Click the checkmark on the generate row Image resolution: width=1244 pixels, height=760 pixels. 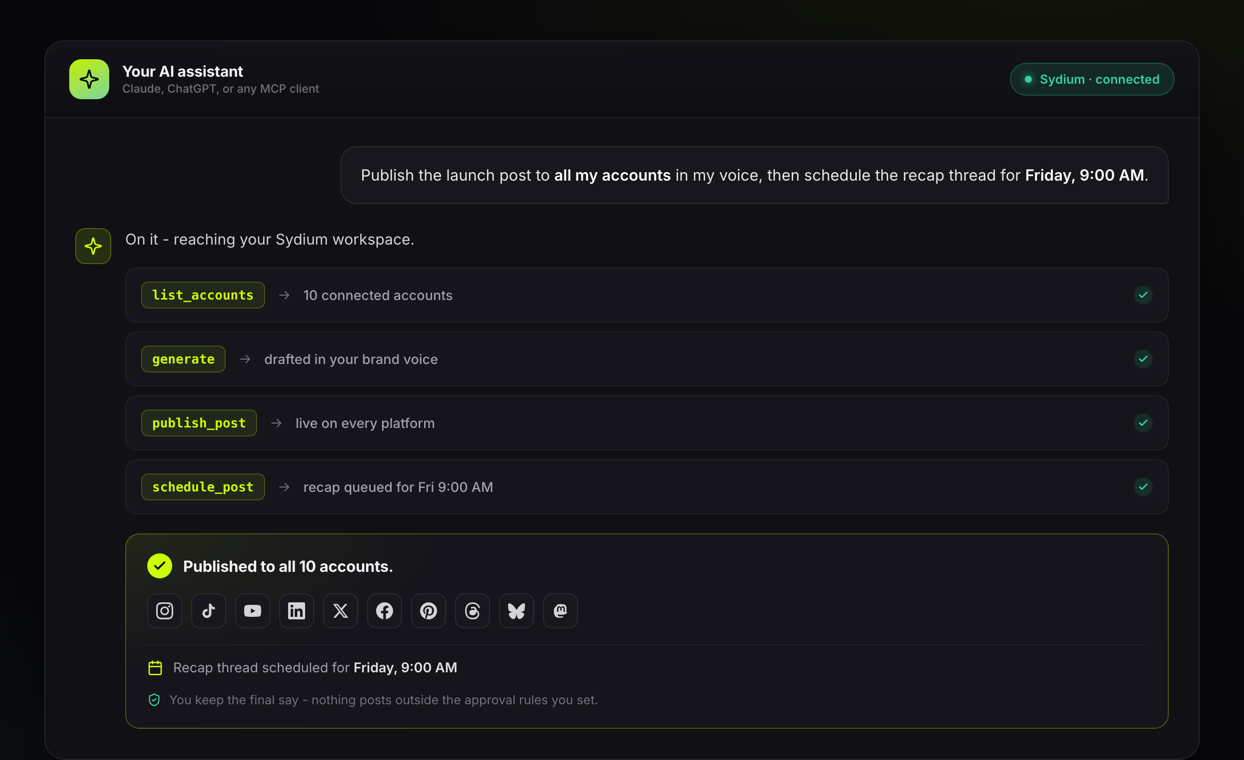pos(1143,359)
